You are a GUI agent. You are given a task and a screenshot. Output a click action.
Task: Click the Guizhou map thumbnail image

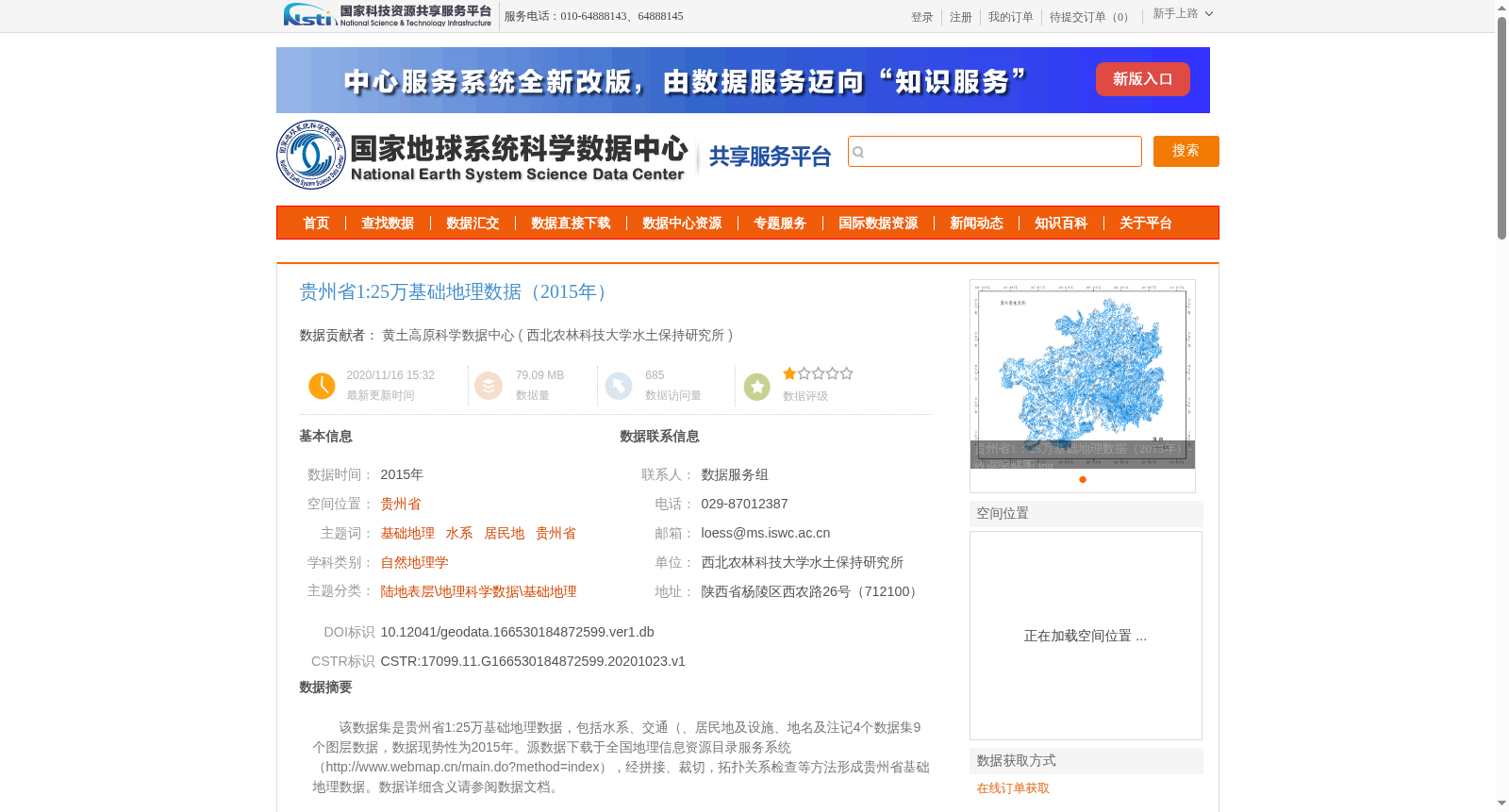coord(1083,374)
